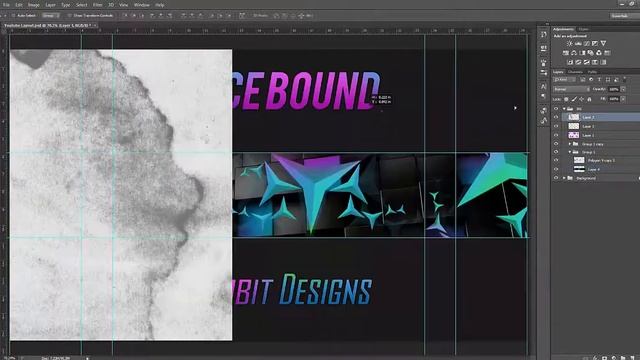Open the Character panel icon

pos(543,86)
